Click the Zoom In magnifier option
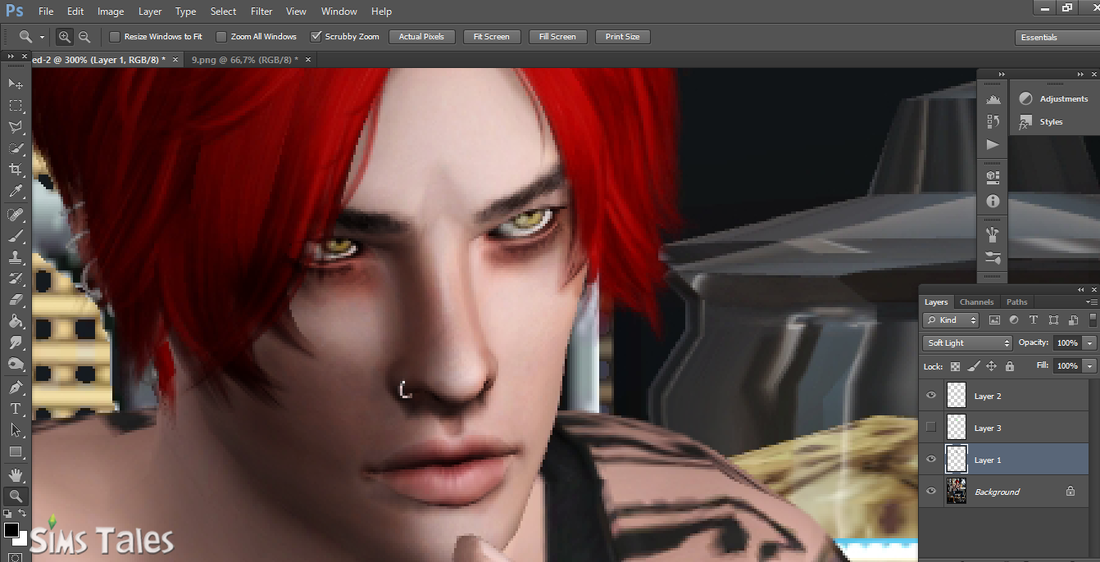Viewport: 1100px width, 562px height. (x=65, y=36)
